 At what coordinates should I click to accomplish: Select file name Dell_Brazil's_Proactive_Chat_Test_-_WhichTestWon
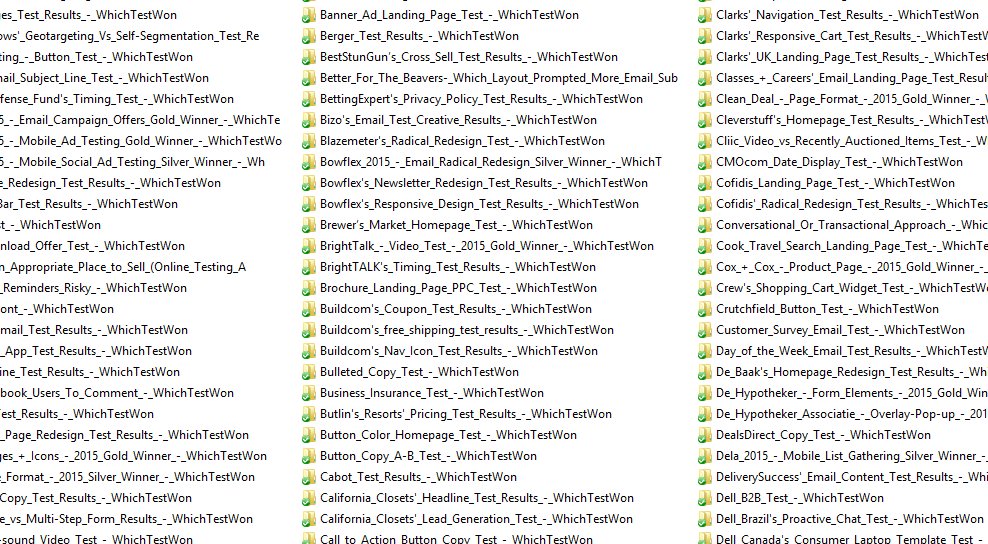pyautogui.click(x=849, y=519)
